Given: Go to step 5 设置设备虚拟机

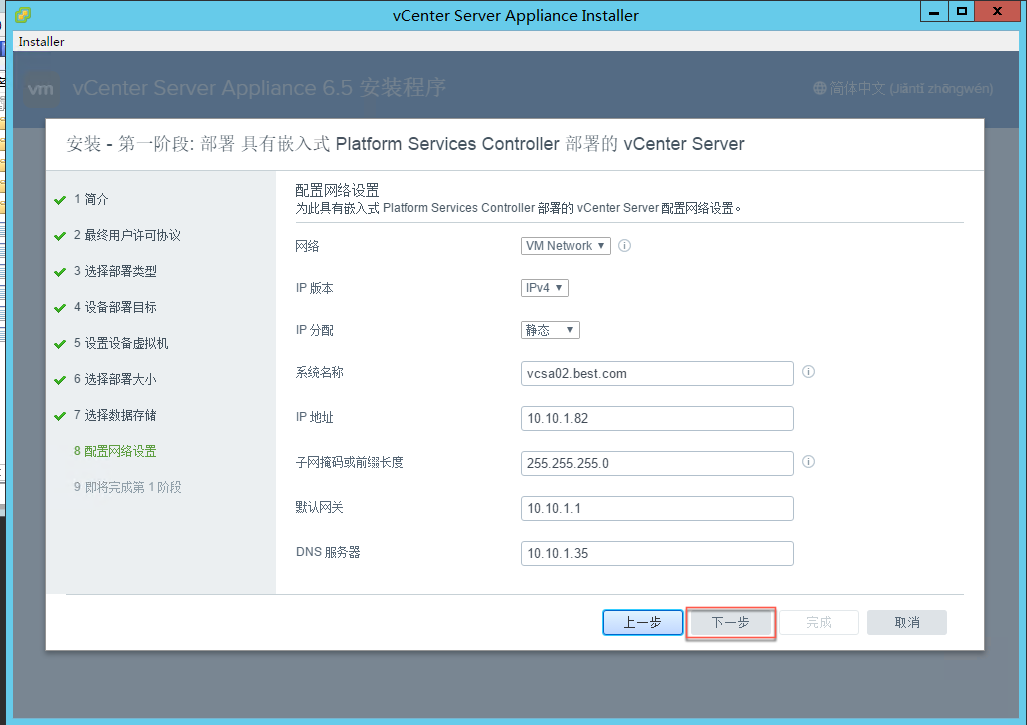Looking at the screenshot, I should click(x=121, y=343).
